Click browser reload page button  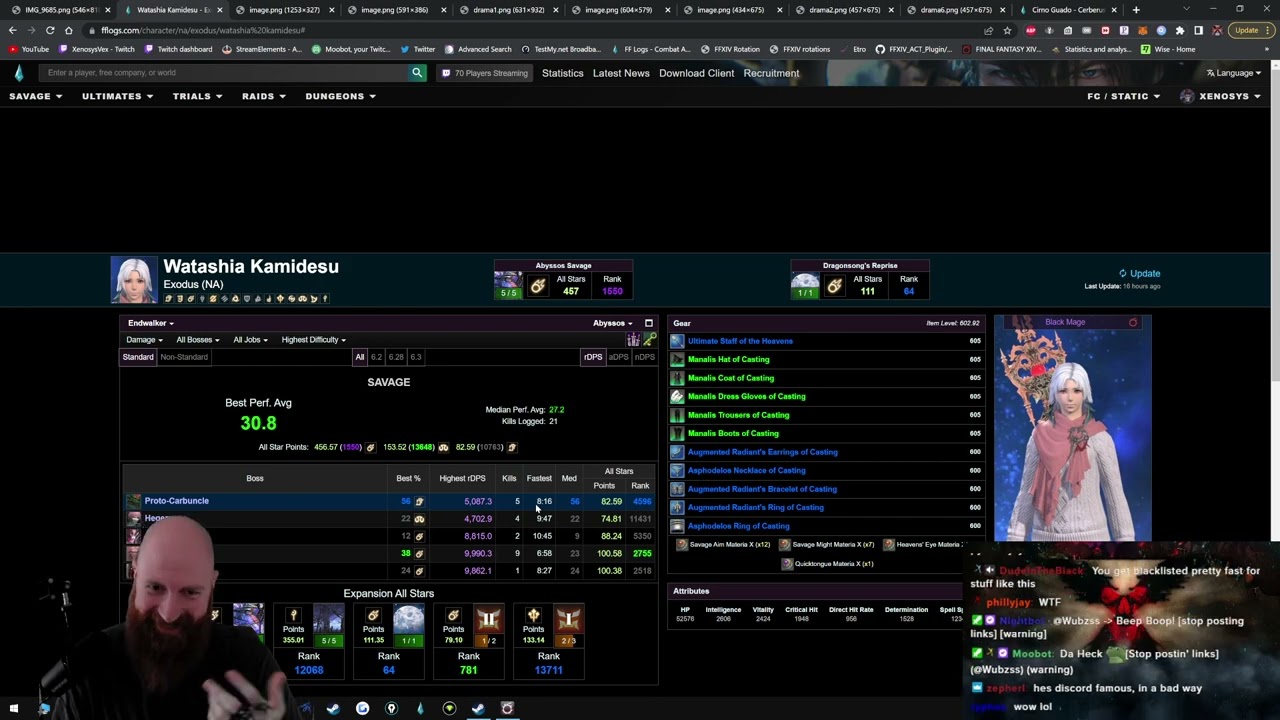[50, 30]
